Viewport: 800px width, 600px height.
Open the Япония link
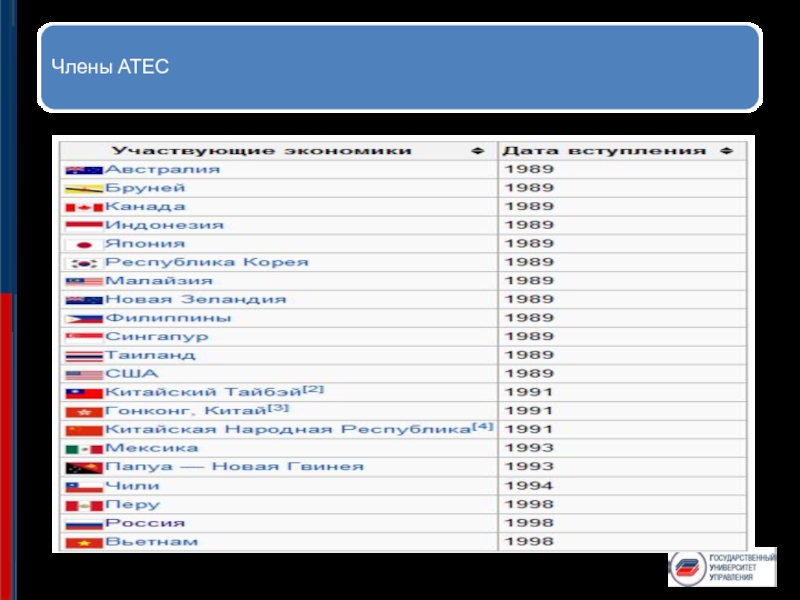[x=145, y=244]
